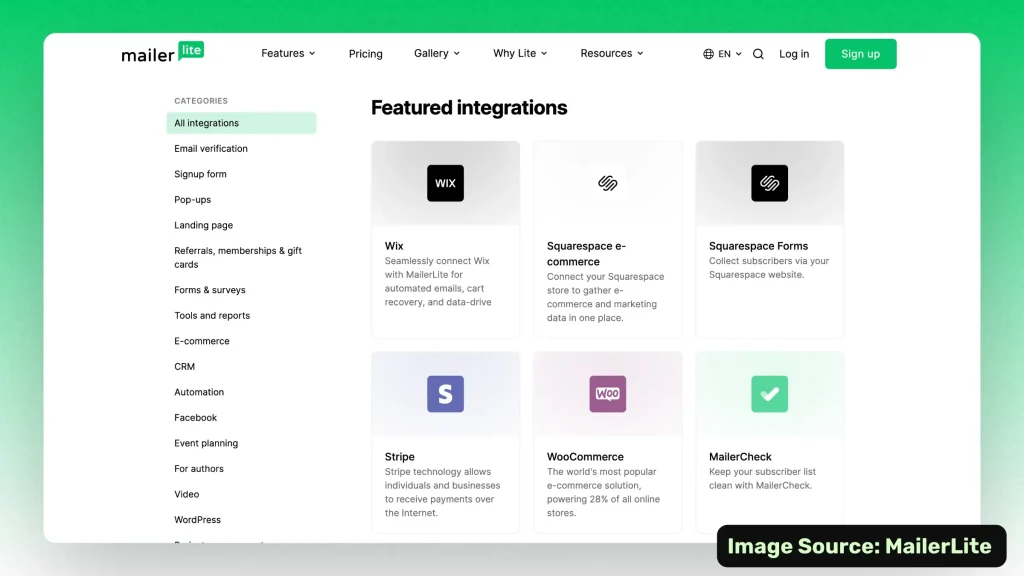The width and height of the screenshot is (1024, 576).
Task: Click the MailerLite logo
Action: [x=163, y=53]
